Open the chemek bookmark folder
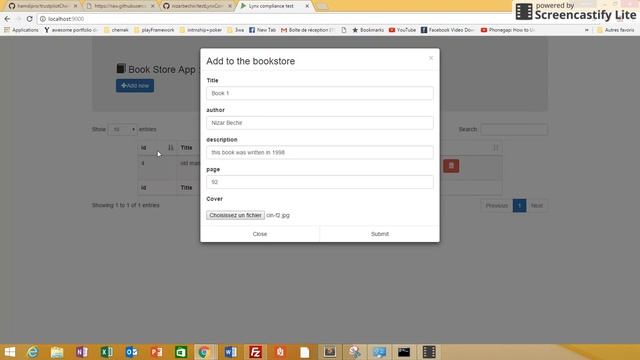This screenshot has width=640, height=360. point(116,30)
